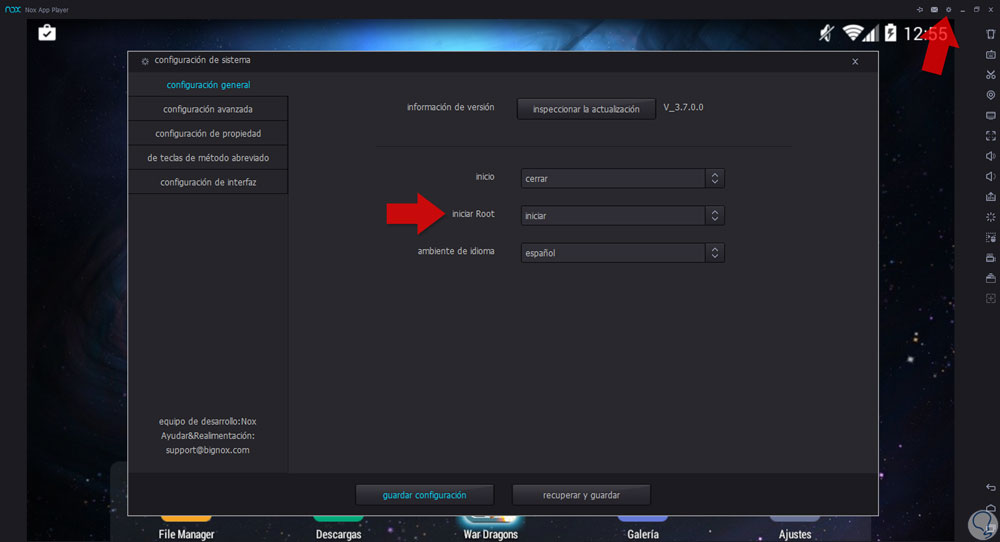The width and height of the screenshot is (1000, 542).
Task: Open File Manager on Nox home screen
Action: (x=186, y=526)
